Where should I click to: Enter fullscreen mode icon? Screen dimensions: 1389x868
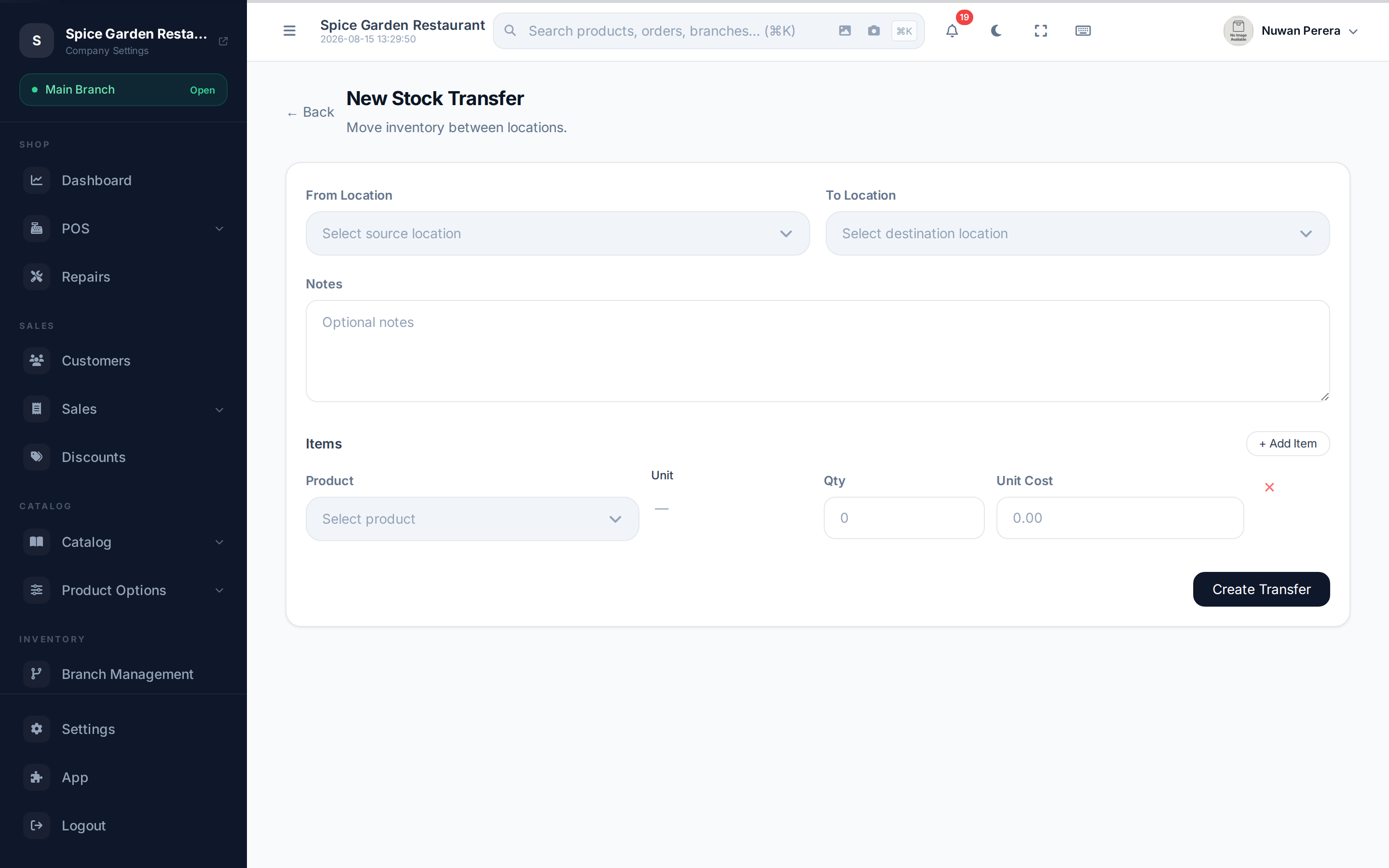click(x=1041, y=31)
